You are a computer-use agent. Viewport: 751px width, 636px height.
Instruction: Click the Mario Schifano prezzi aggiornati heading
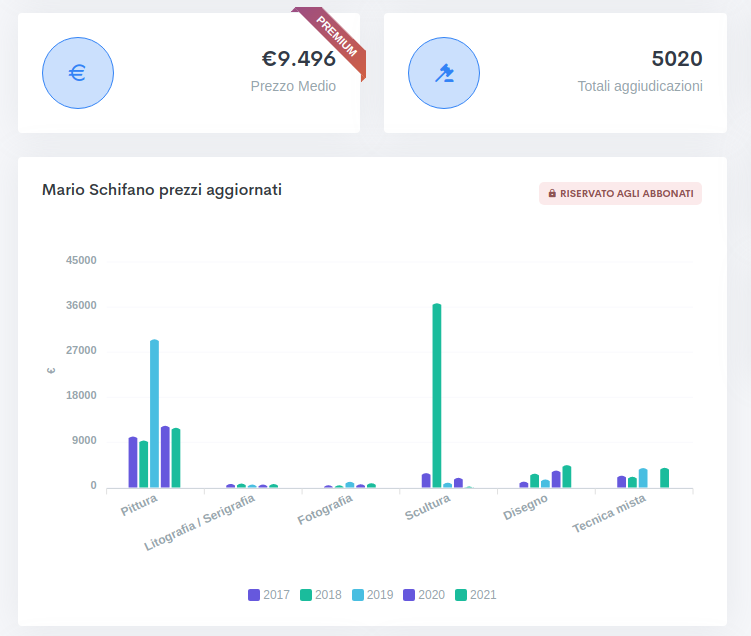pyautogui.click(x=162, y=190)
